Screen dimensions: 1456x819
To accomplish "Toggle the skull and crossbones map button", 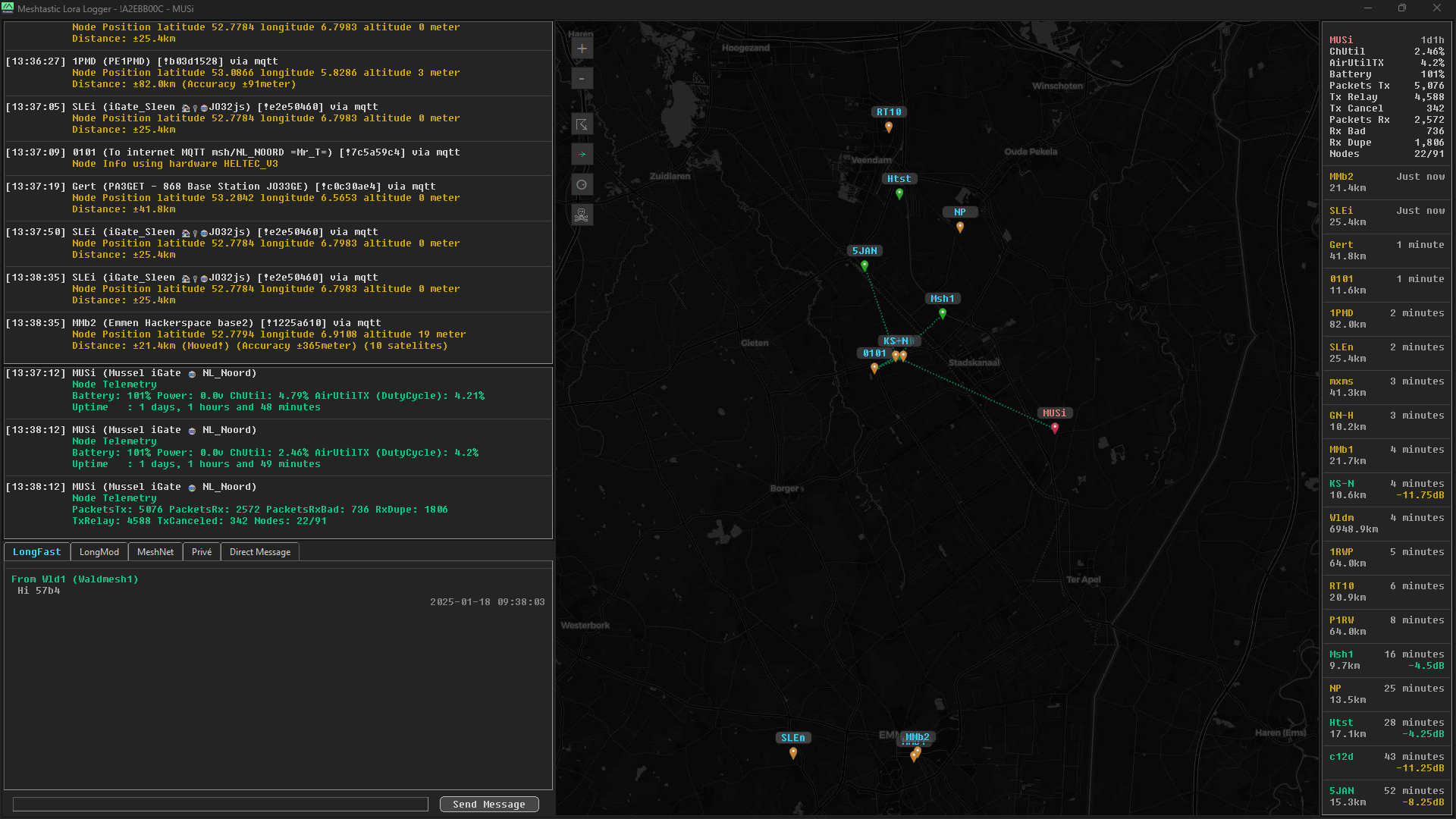I will click(x=582, y=215).
